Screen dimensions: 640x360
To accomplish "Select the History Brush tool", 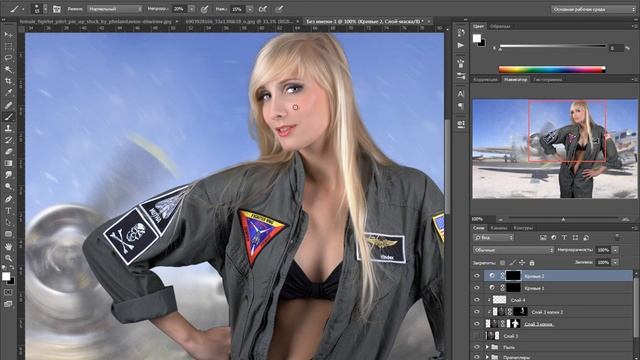I will pyautogui.click(x=8, y=140).
